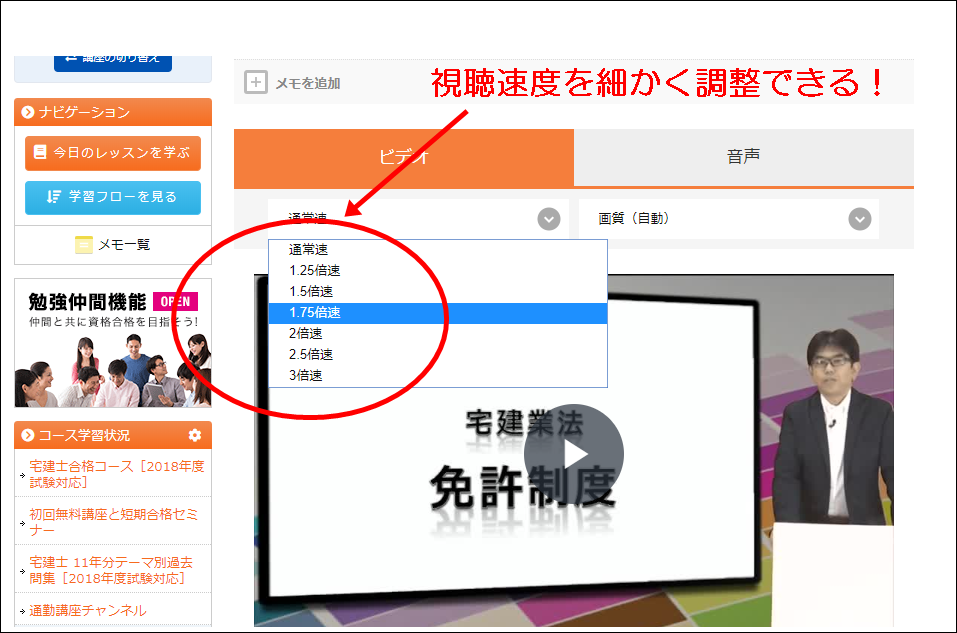Open 宅建士 11年分テーマ別過去問集 link
Screen dimensions: 957x633
pyautogui.click(x=110, y=570)
